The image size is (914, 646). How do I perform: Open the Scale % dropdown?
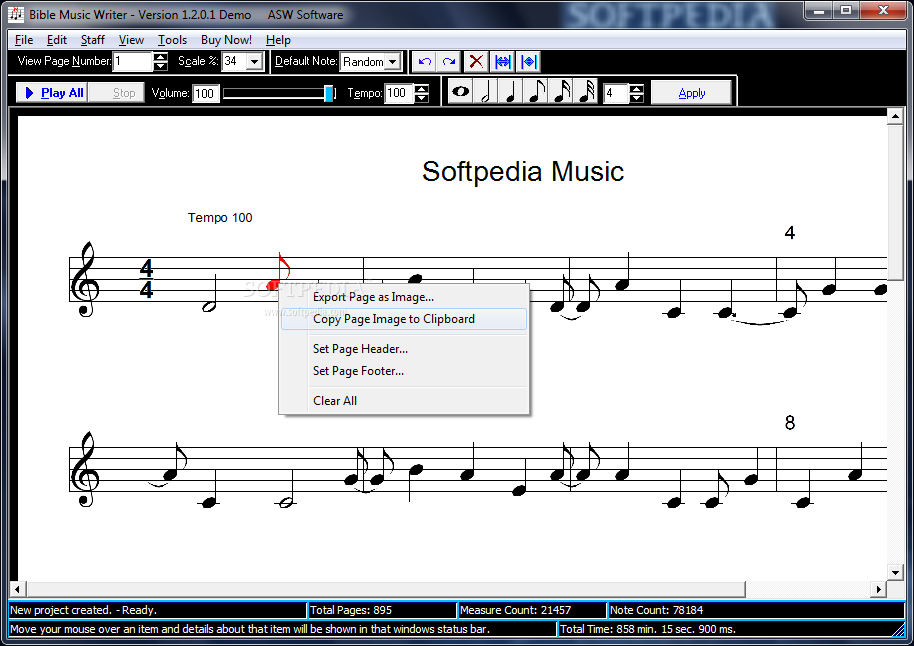(x=255, y=61)
